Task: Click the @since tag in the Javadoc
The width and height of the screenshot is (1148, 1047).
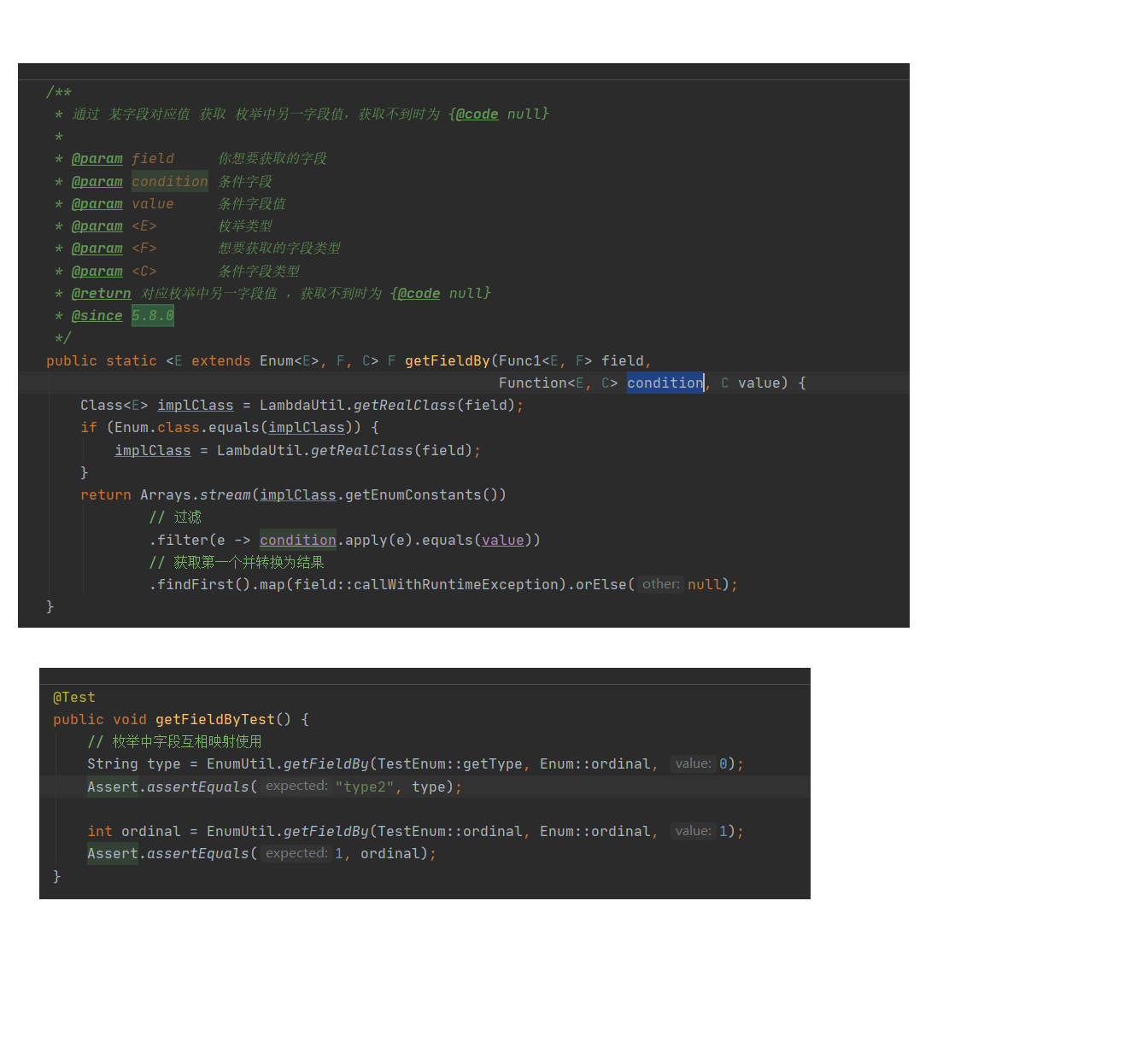Action: click(97, 315)
